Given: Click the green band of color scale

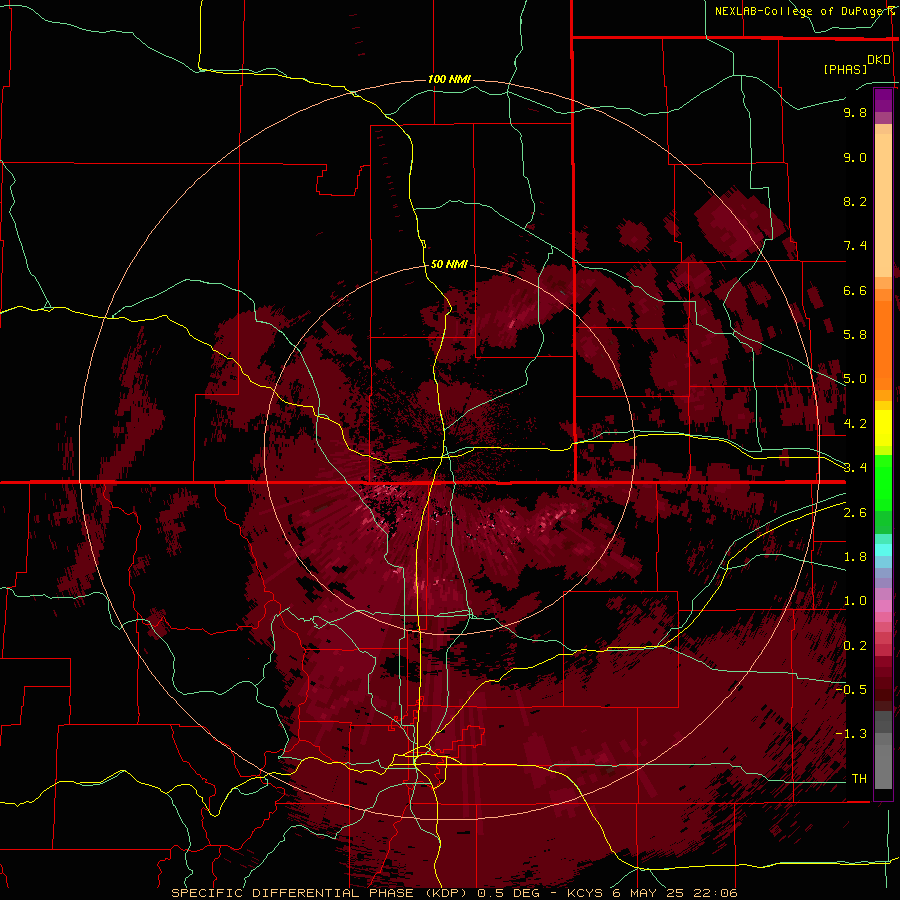Looking at the screenshot, I should [883, 494].
